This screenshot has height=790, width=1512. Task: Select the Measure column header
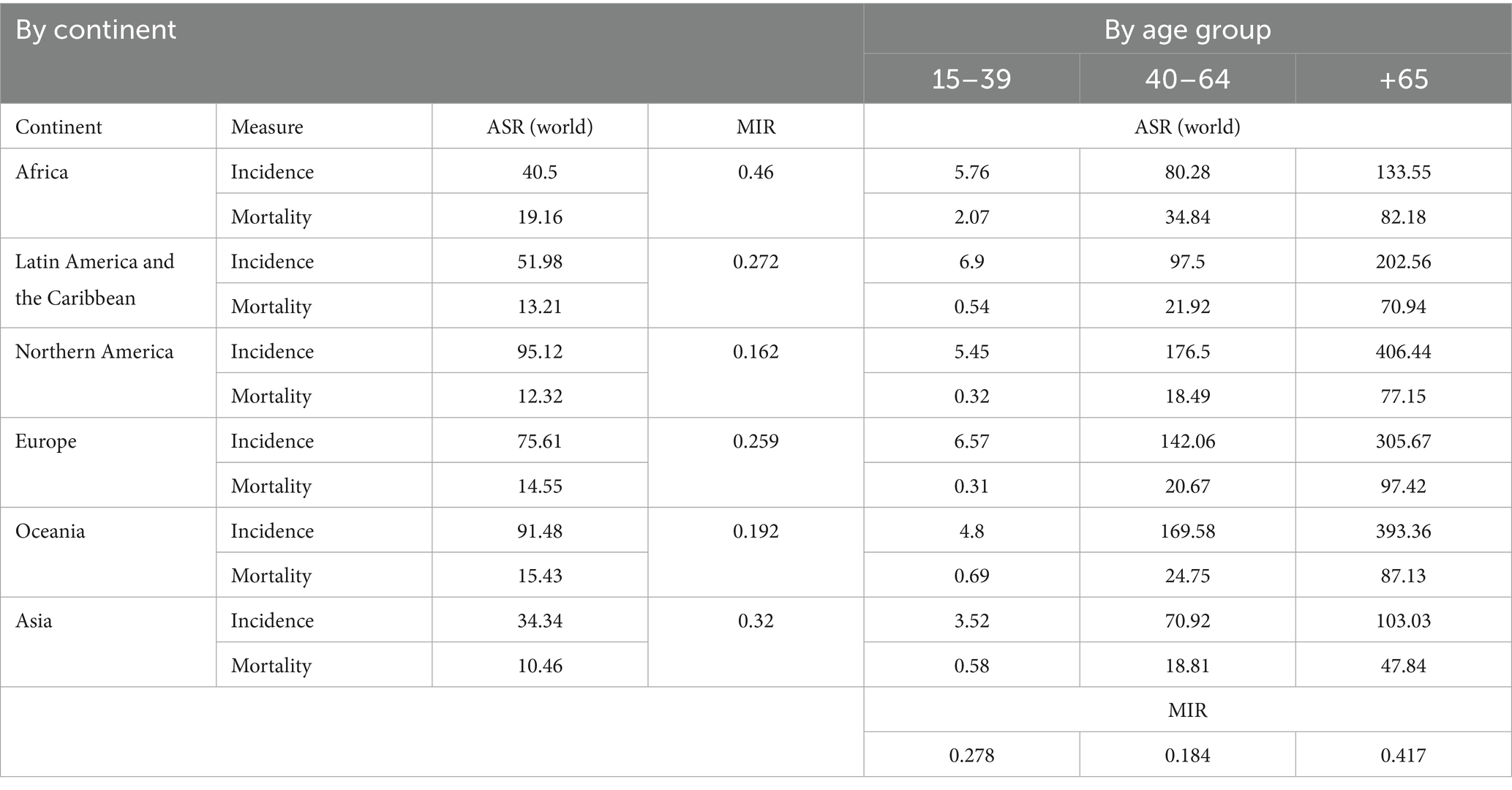(x=267, y=127)
